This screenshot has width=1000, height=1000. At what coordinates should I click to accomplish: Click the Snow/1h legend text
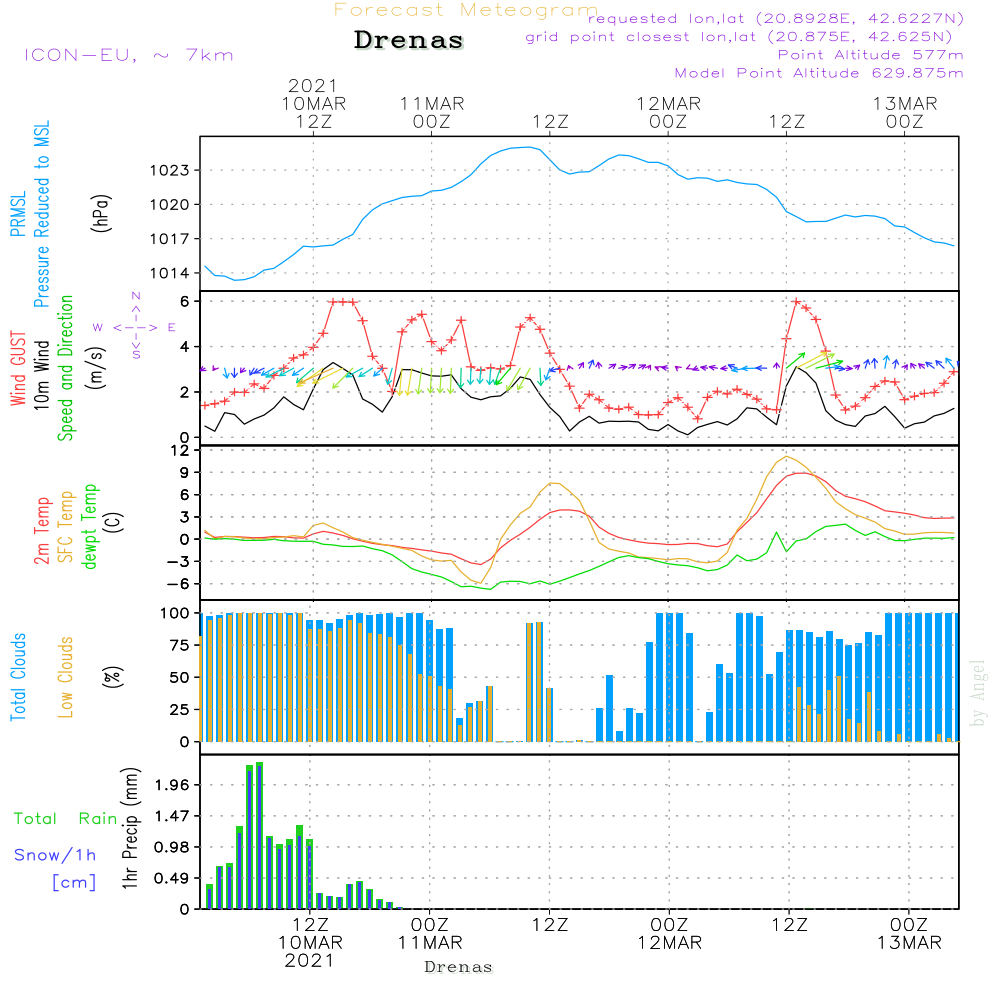[55, 855]
